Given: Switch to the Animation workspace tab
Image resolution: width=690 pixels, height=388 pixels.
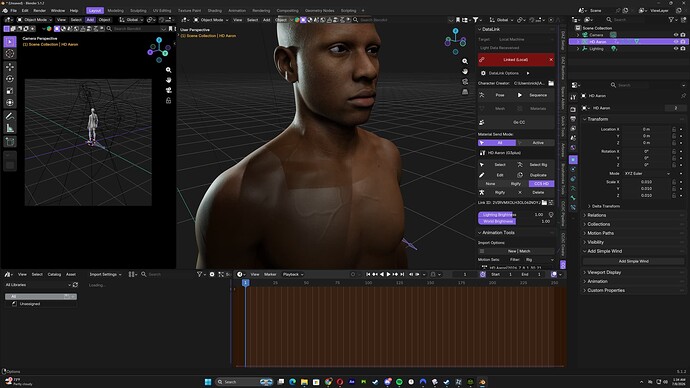Looking at the screenshot, I should [237, 11].
